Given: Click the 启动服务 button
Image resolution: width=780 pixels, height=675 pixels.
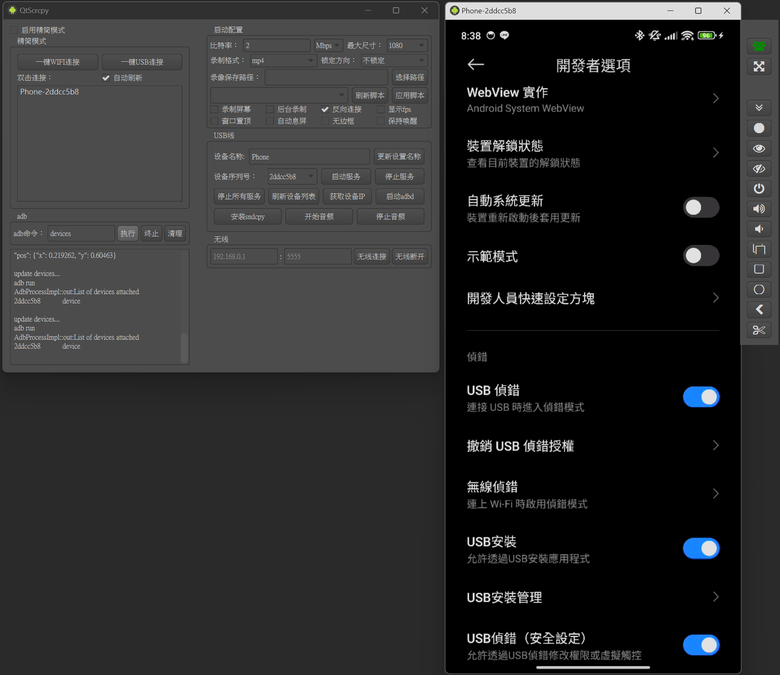Looking at the screenshot, I should (x=346, y=176).
